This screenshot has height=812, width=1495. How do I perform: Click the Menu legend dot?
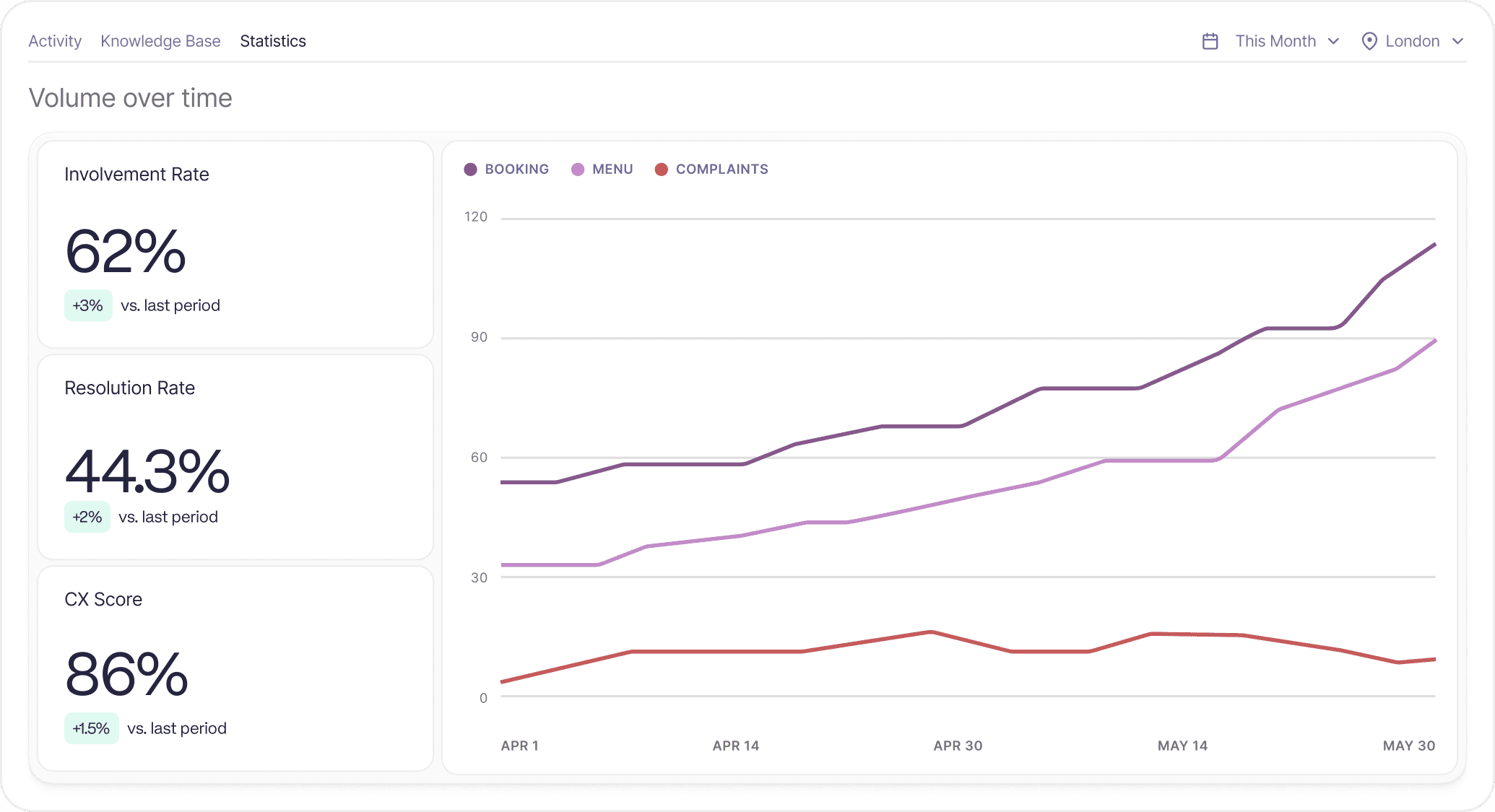578,170
